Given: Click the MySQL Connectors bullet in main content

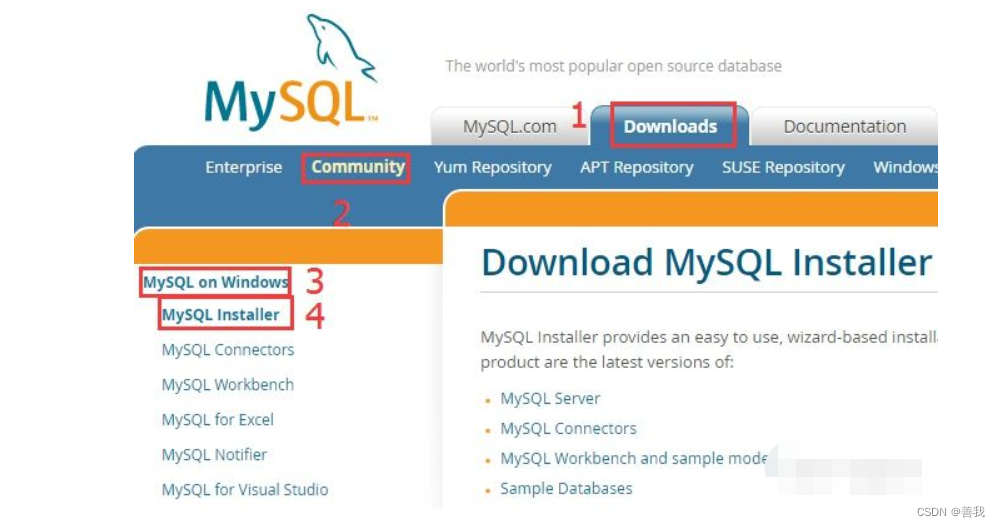Looking at the screenshot, I should [x=568, y=429].
